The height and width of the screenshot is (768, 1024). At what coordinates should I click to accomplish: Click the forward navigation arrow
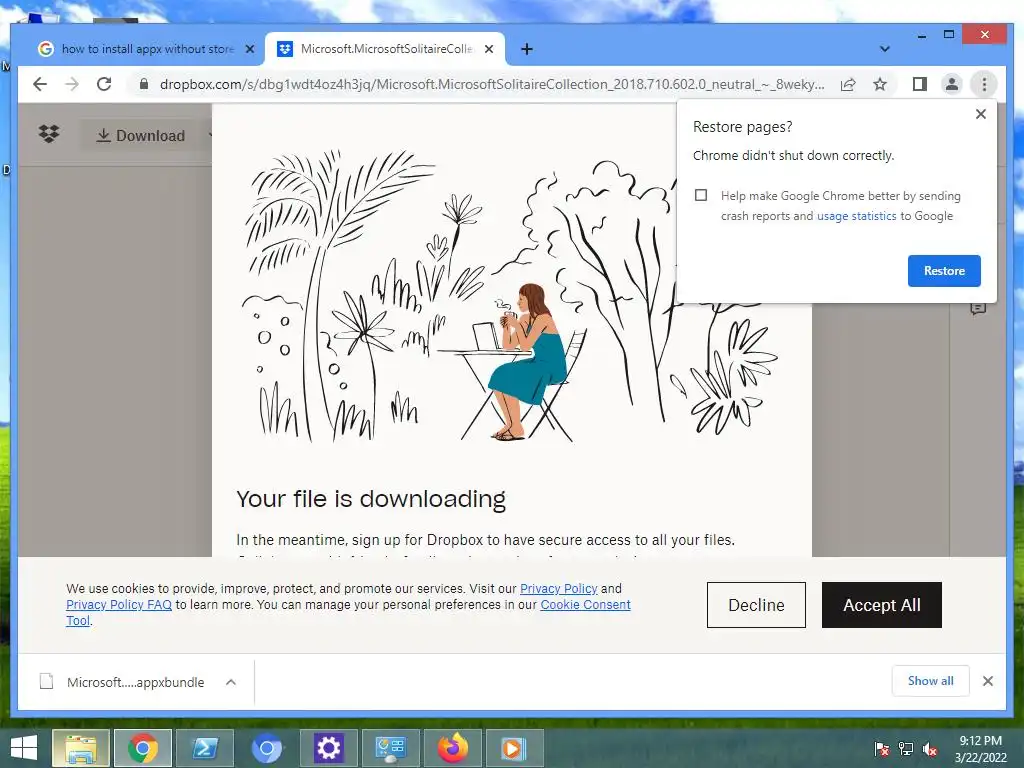click(72, 84)
